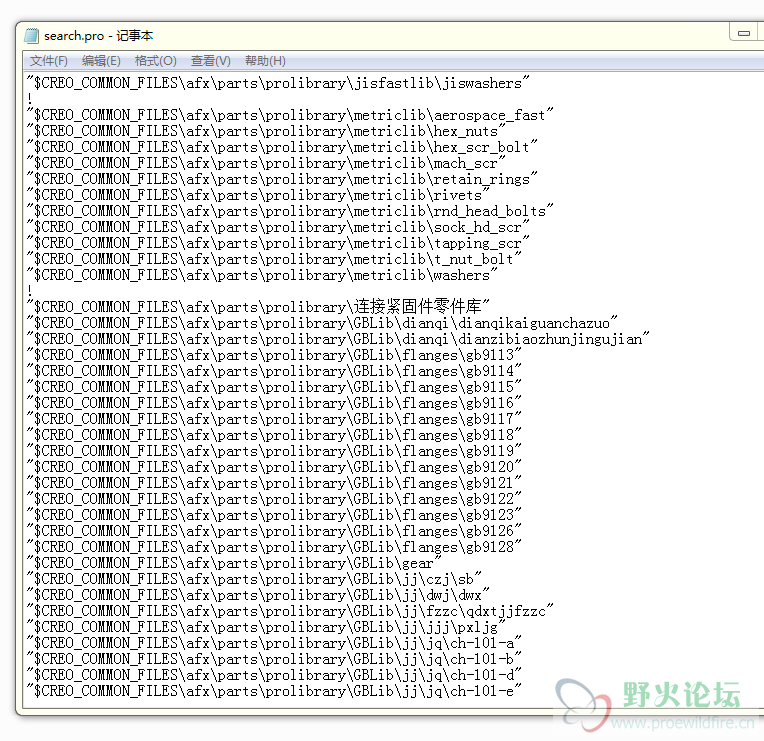
Task: Click the dianqi\dianqikaiguanchazuo line
Action: pyautogui.click(x=322, y=323)
